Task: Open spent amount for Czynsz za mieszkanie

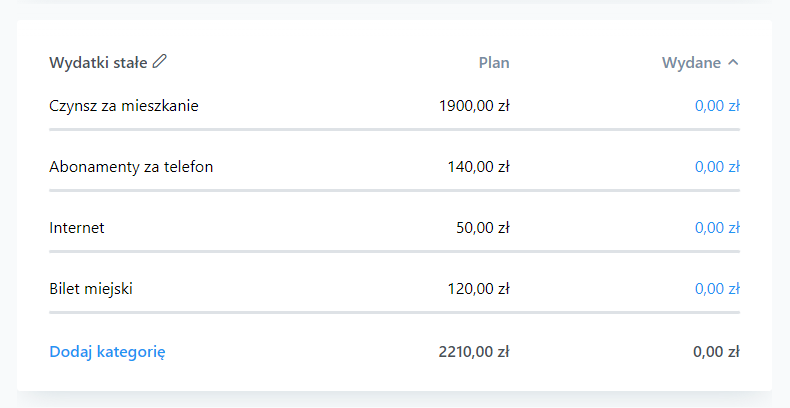Action: (x=717, y=106)
